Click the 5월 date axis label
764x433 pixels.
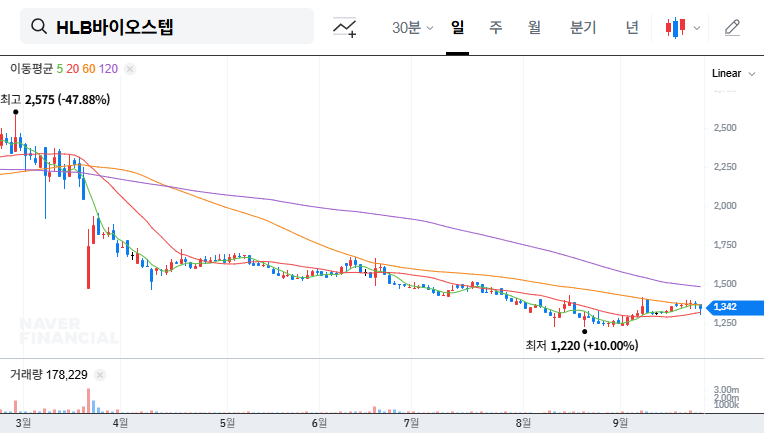pos(227,423)
